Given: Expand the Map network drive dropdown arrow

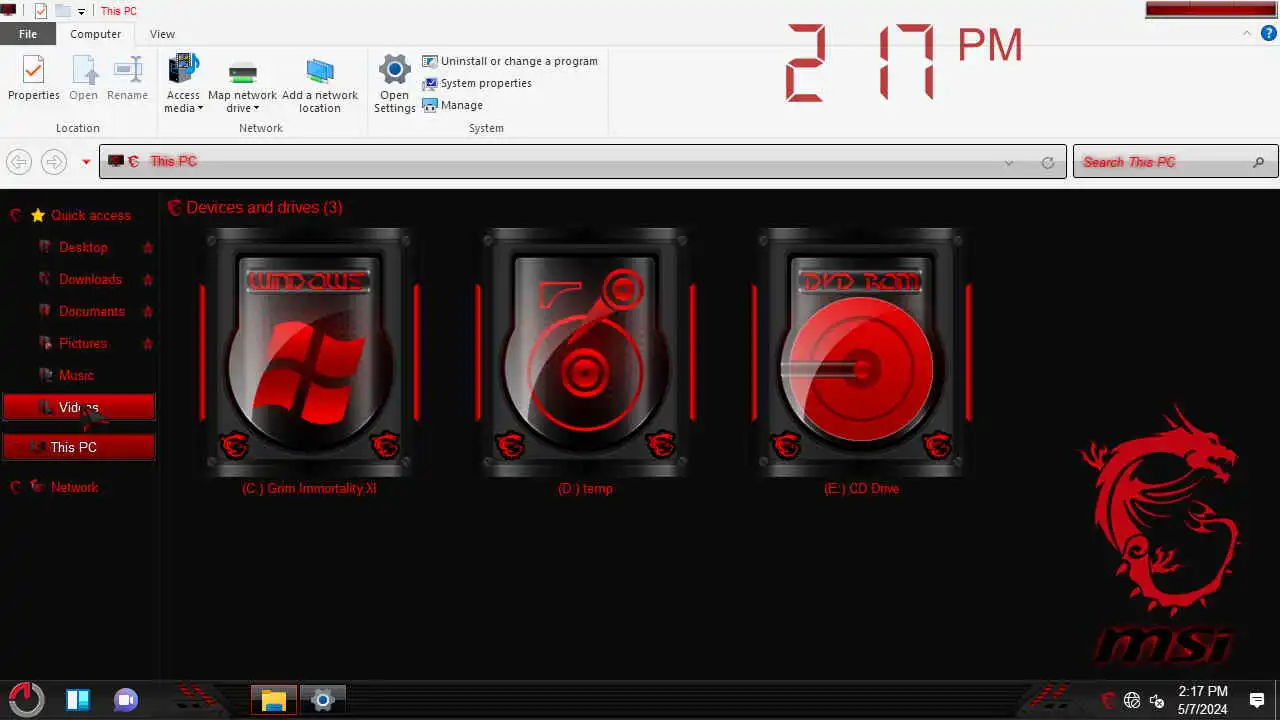Looking at the screenshot, I should point(256,109).
